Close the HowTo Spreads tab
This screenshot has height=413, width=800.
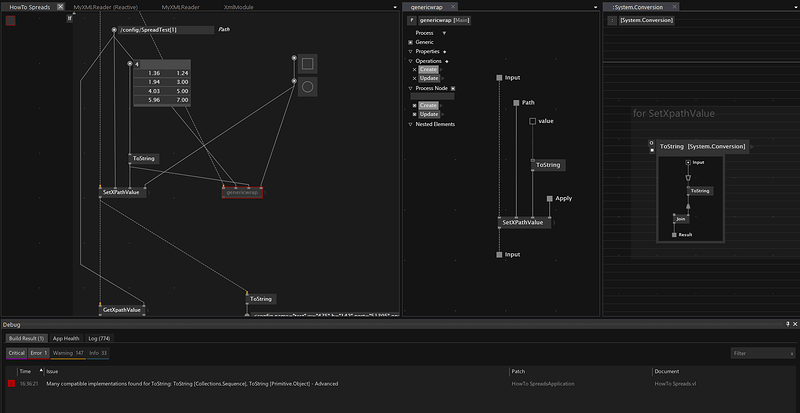[60, 7]
